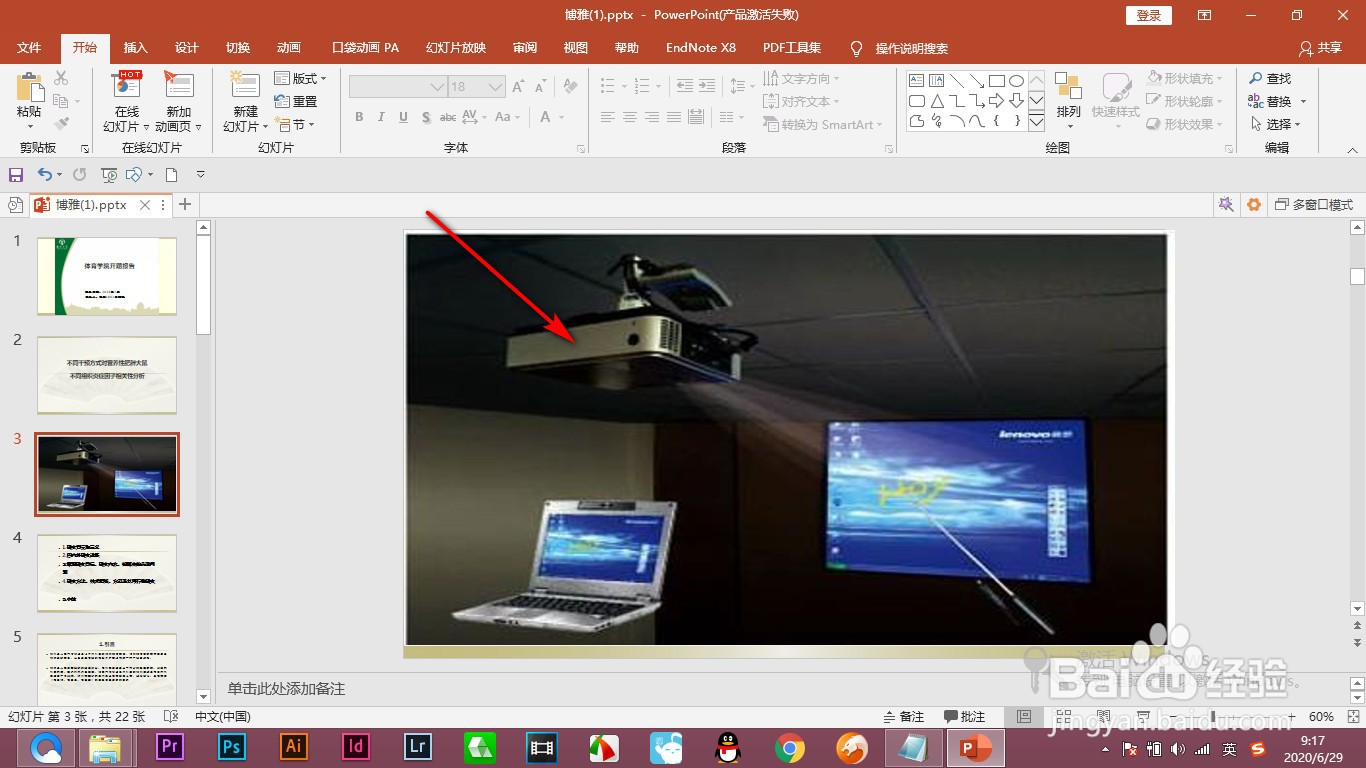Viewport: 1366px width, 768px height.
Task: Add a new document tab with plus button
Action: 185,204
